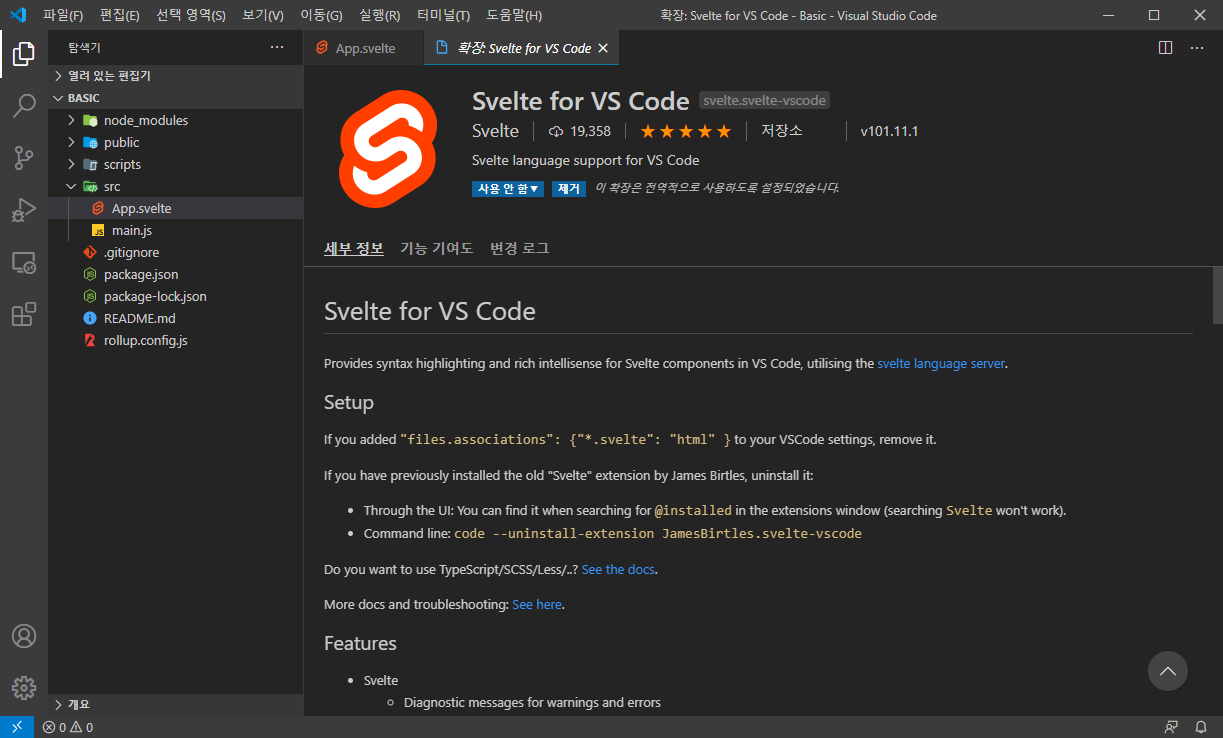Select .gitignore in the file tree
Image resolution: width=1223 pixels, height=738 pixels.
coord(176,252)
